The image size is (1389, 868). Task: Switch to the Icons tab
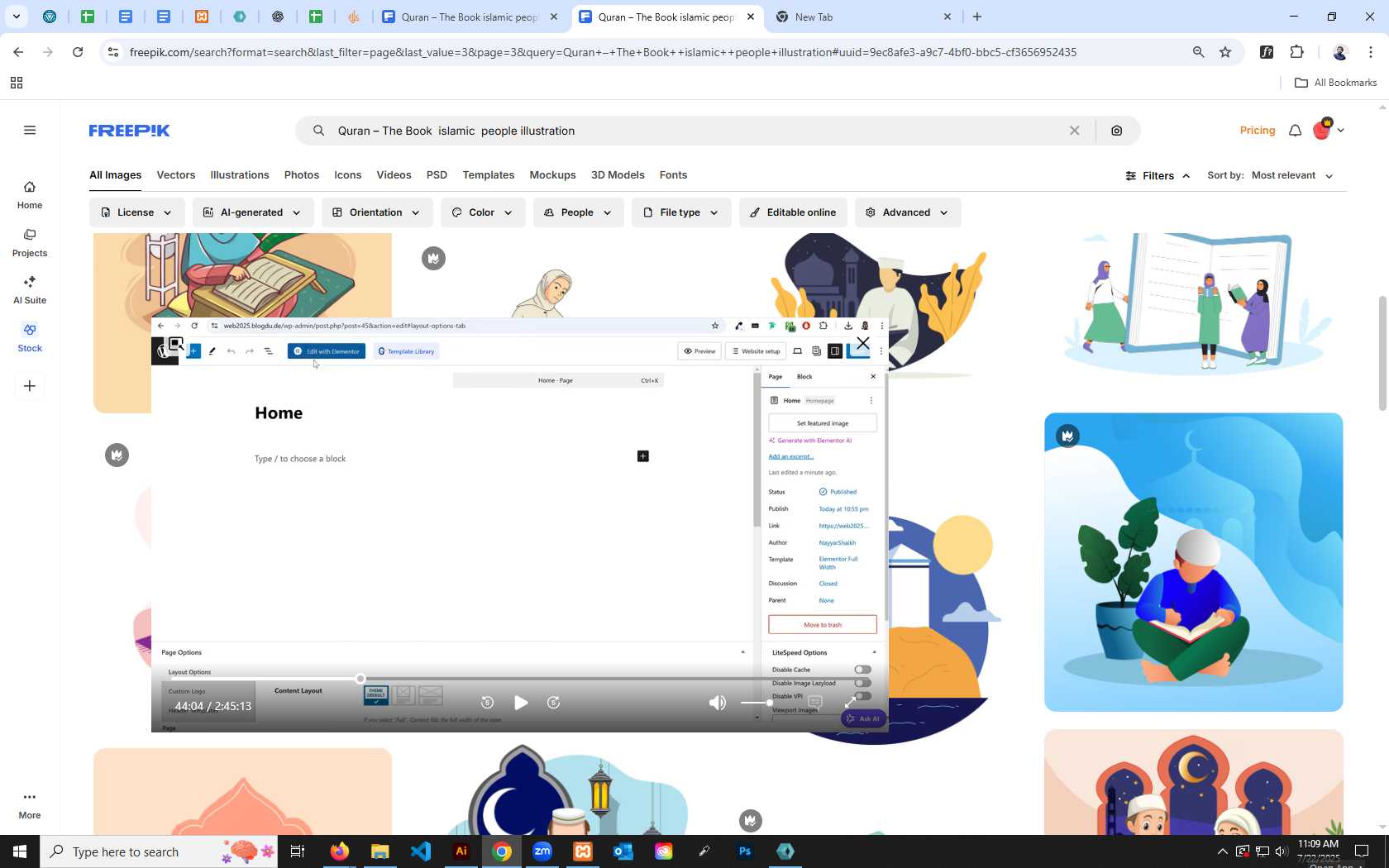348,175
